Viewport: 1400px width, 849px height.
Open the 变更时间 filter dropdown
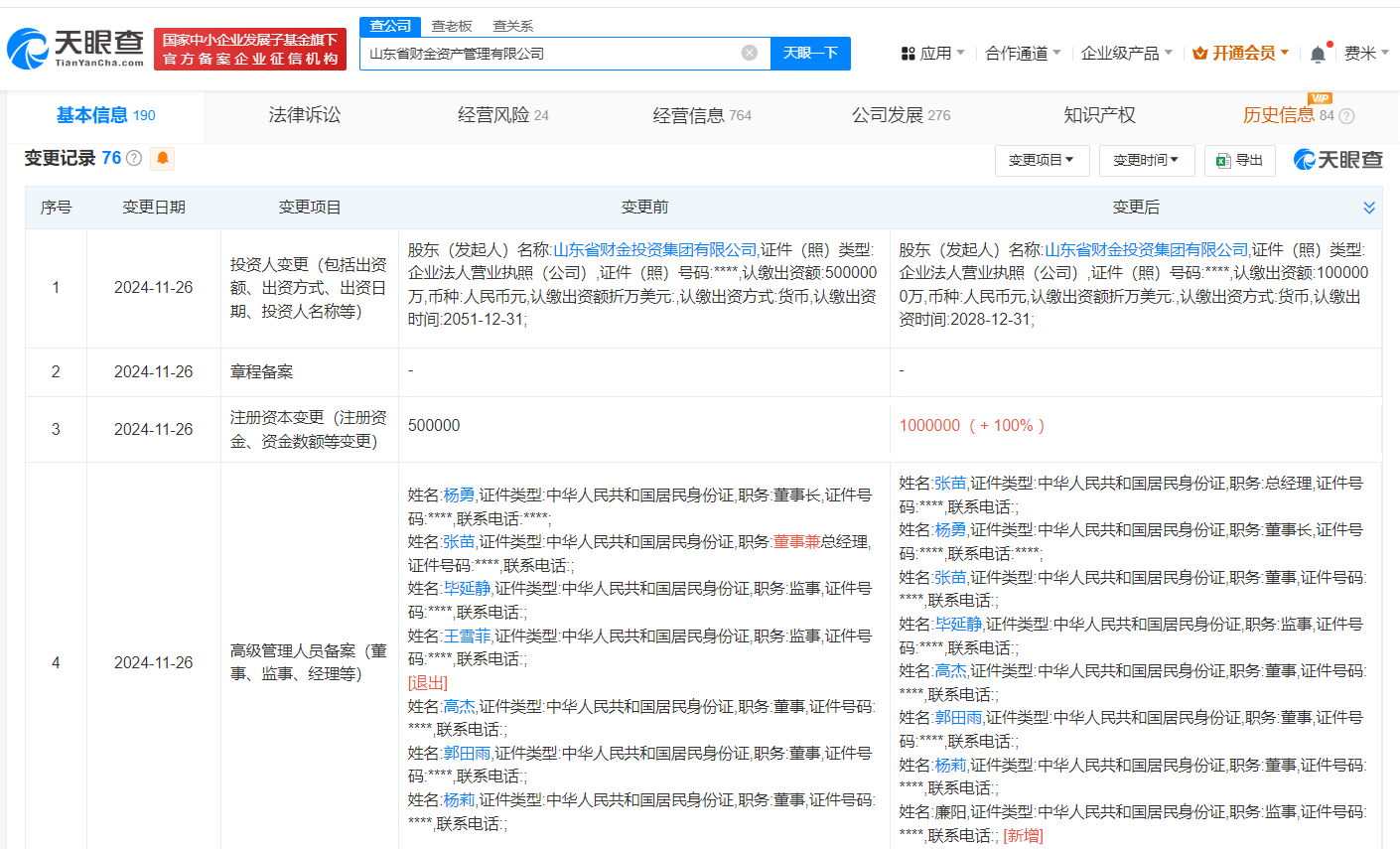(1146, 160)
